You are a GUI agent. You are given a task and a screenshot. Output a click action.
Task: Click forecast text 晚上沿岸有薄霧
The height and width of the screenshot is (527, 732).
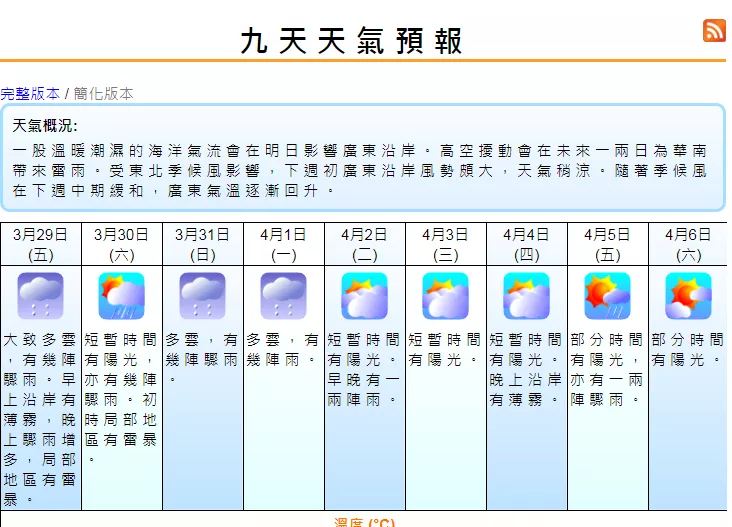coord(525,390)
